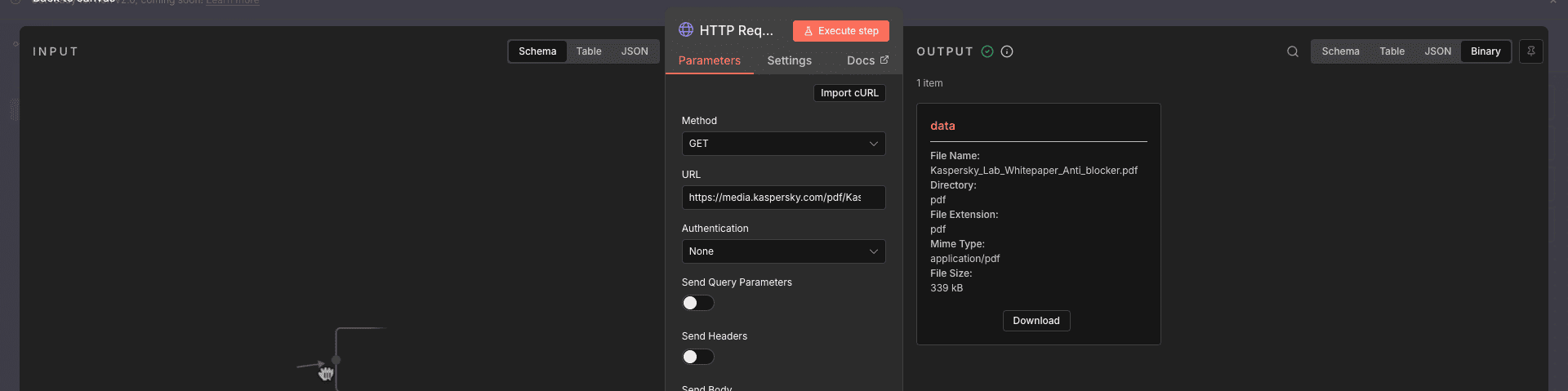
Task: Click the external link icon beside Docs
Action: [x=884, y=60]
